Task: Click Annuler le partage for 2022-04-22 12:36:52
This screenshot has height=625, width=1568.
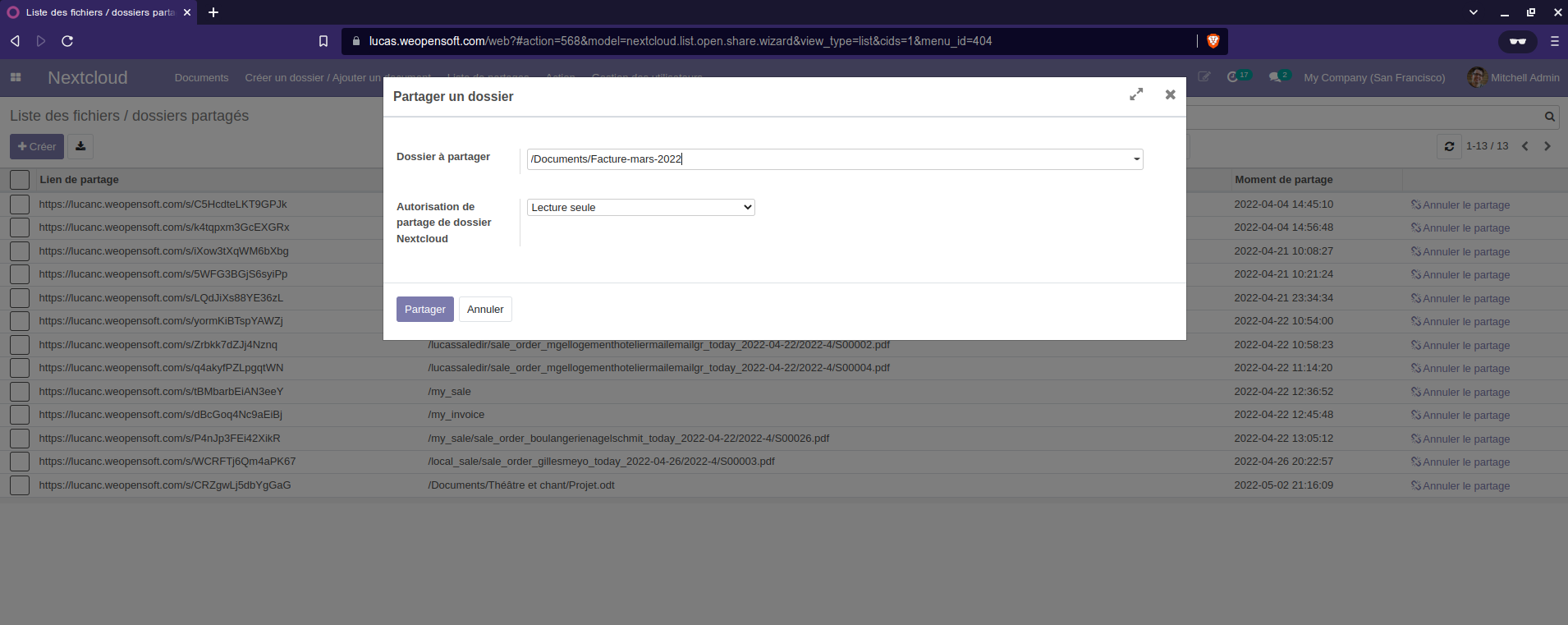Action: click(1460, 392)
